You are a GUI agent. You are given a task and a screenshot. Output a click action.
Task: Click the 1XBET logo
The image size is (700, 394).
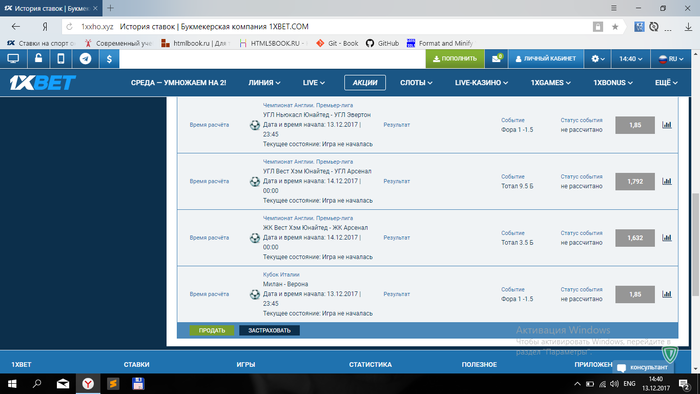click(x=42, y=83)
